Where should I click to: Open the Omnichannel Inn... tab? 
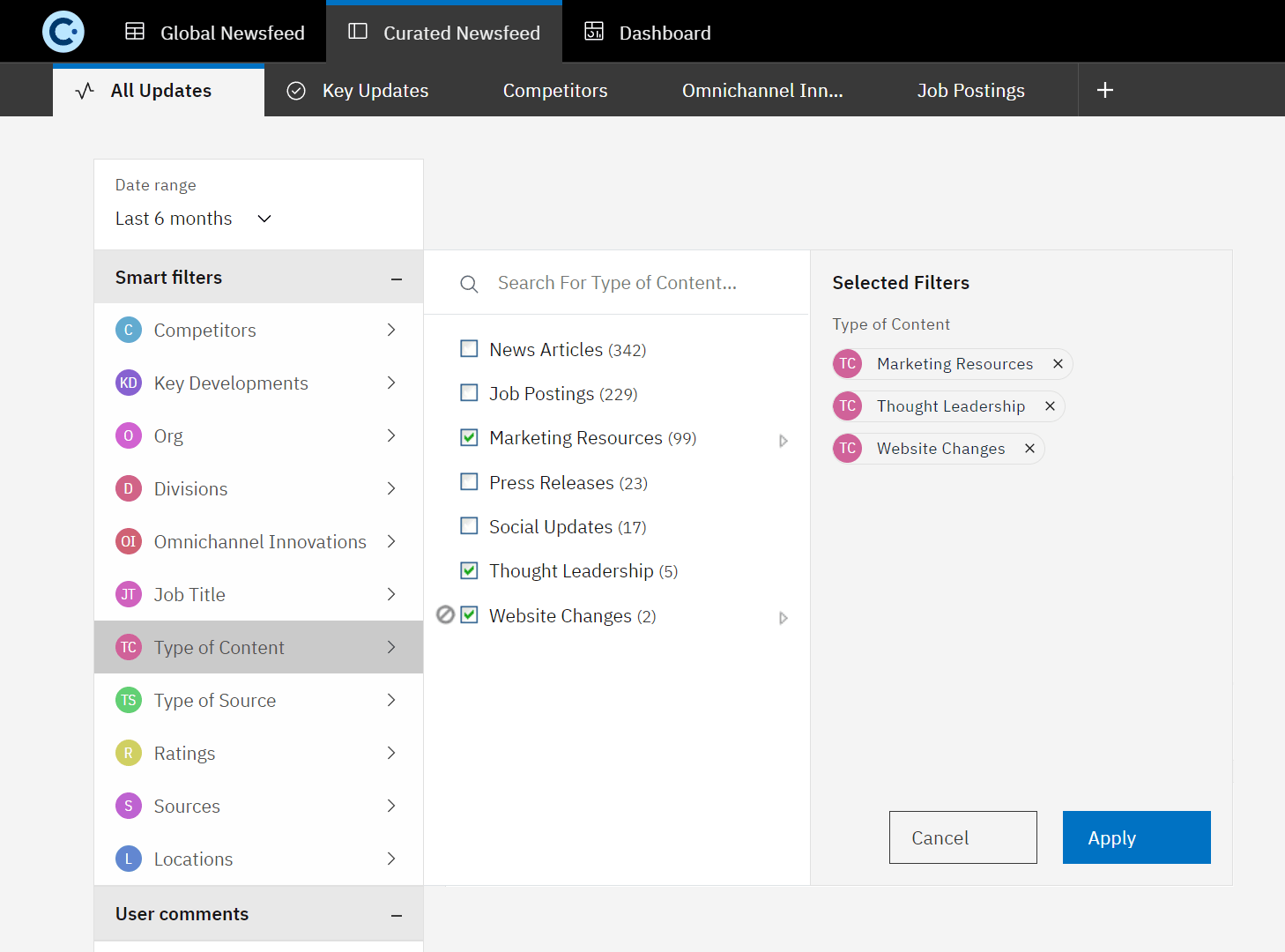click(762, 91)
